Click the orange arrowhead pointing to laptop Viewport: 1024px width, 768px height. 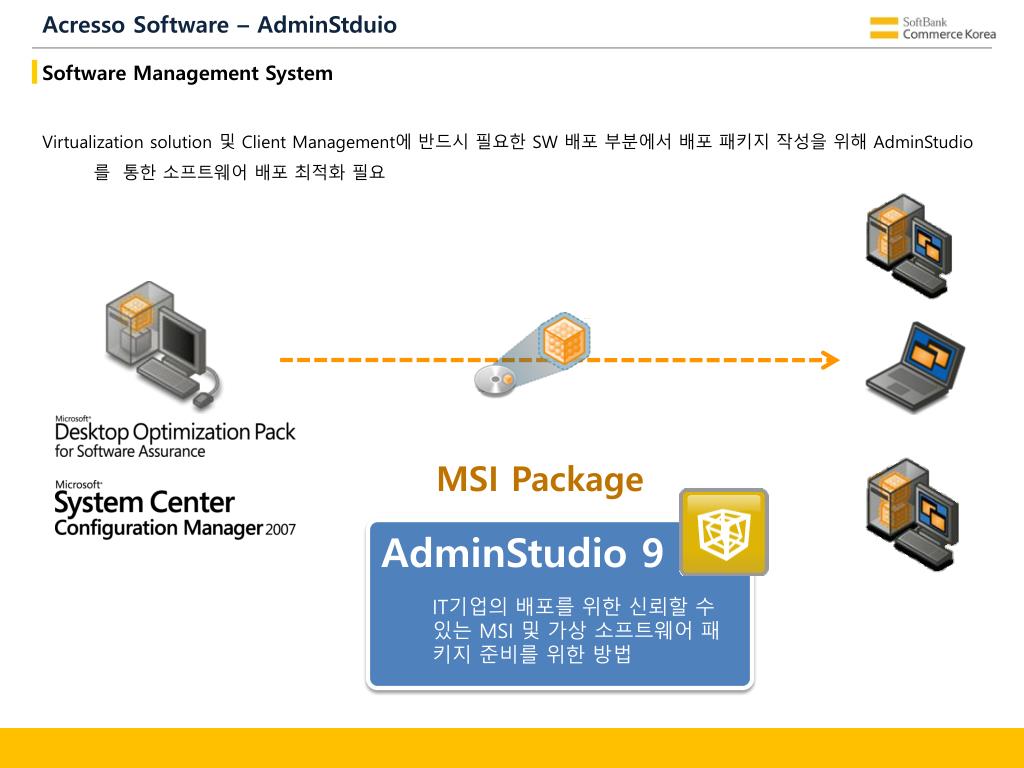831,360
